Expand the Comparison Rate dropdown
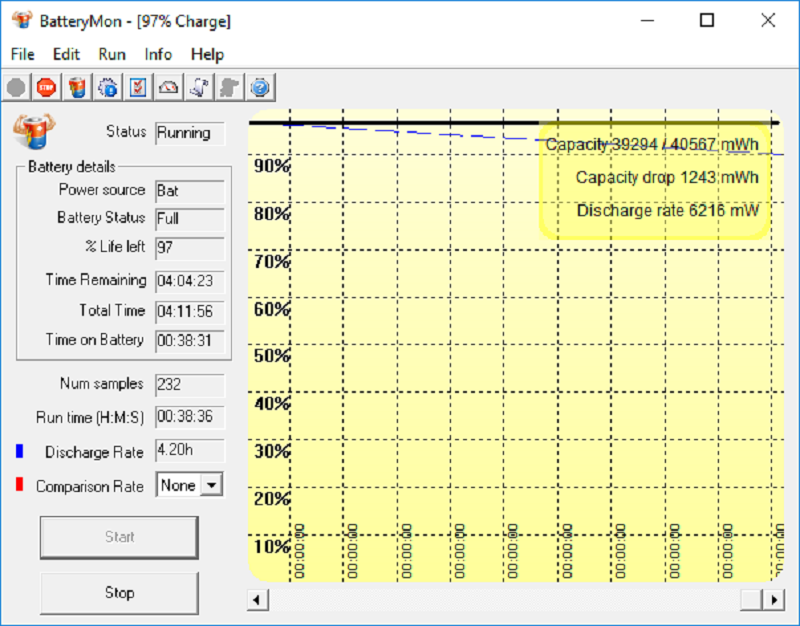This screenshot has width=800, height=626. 211,485
